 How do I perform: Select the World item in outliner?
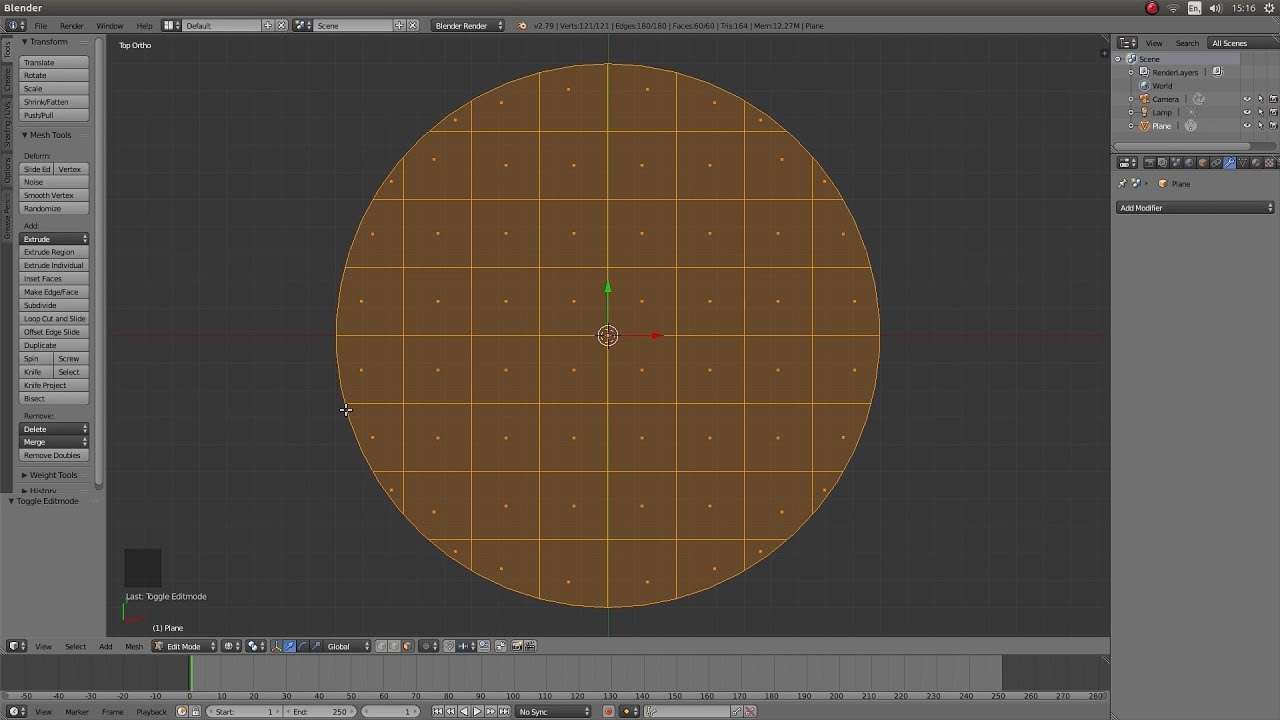pyautogui.click(x=1162, y=86)
